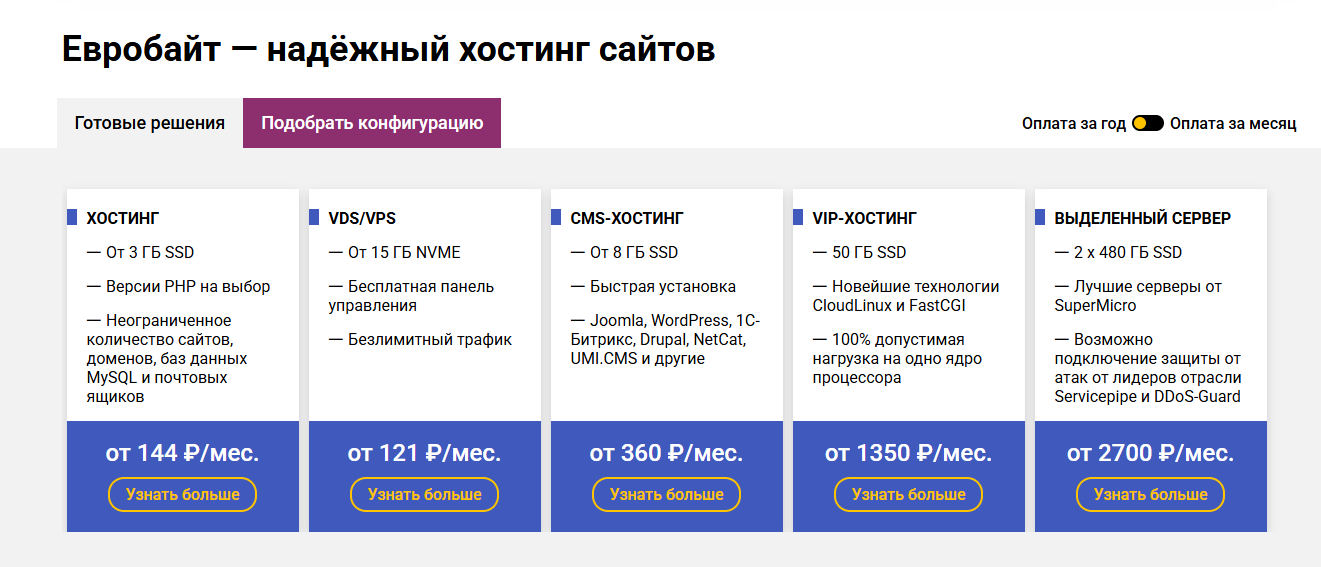The height and width of the screenshot is (567, 1321).
Task: Open the ВЫДЕЛЕННЫЙ СЕРВЕР card heading
Action: point(1143,218)
